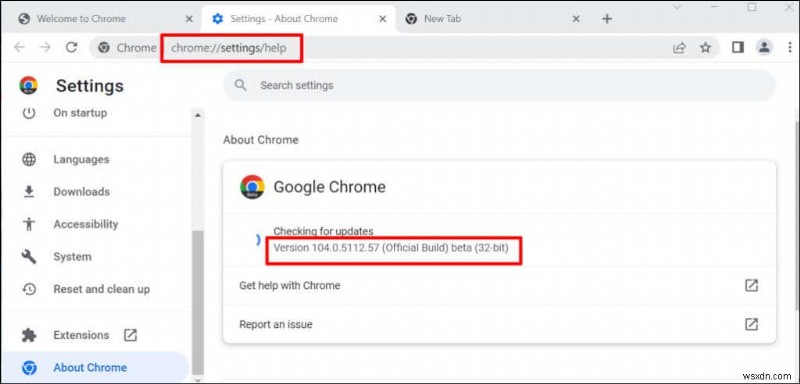Screen dimensions: 800x384
Task: Share this page via share icon
Action: [x=679, y=48]
